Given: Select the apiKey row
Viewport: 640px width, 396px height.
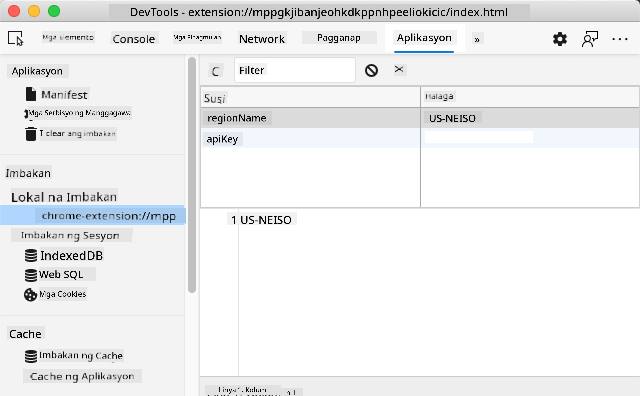Looking at the screenshot, I should pyautogui.click(x=420, y=139).
